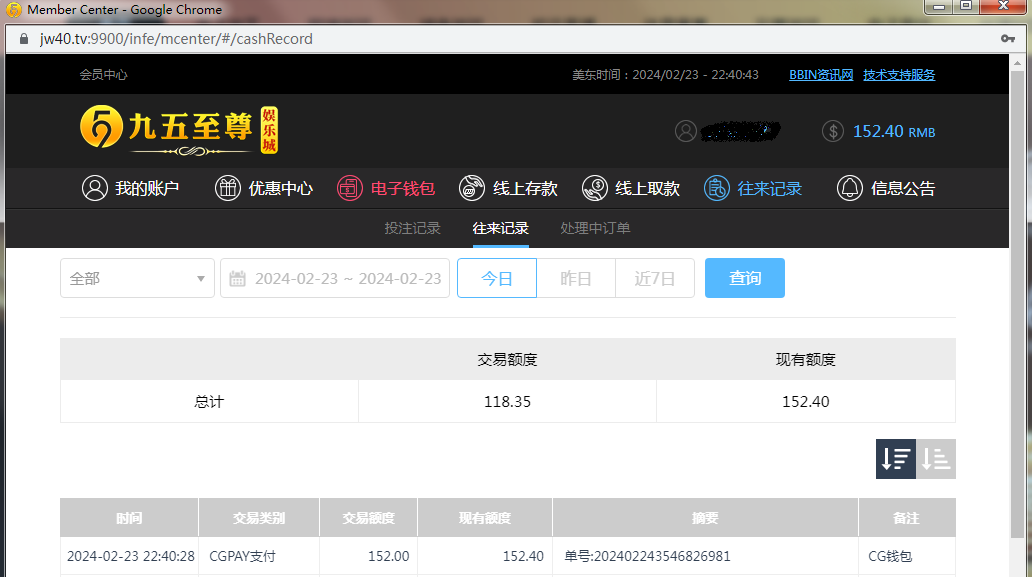Select the 往来记录 records icon
Viewport: 1032px width, 577px height.
[717, 188]
